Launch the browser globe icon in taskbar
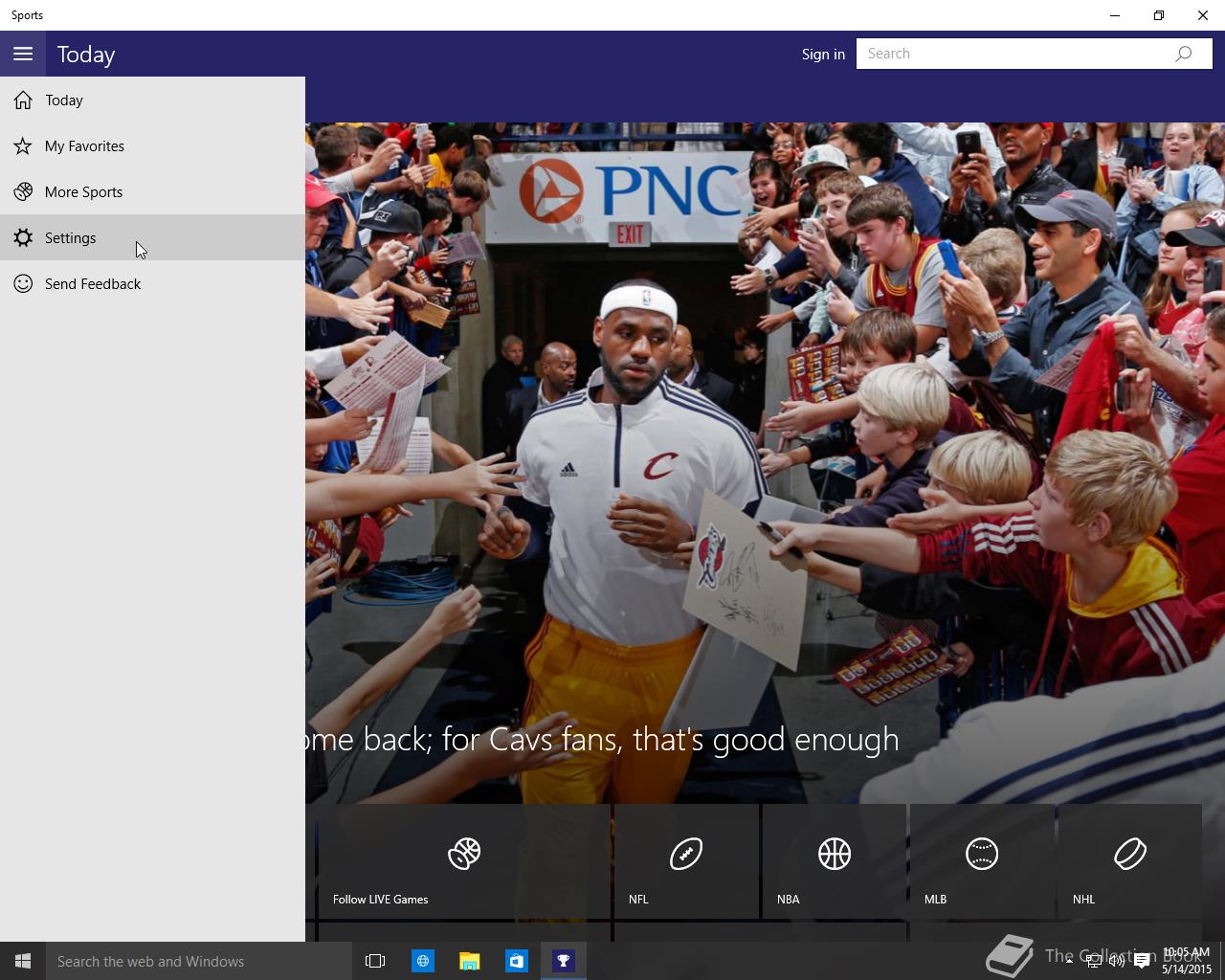This screenshot has width=1225, height=980. [422, 961]
